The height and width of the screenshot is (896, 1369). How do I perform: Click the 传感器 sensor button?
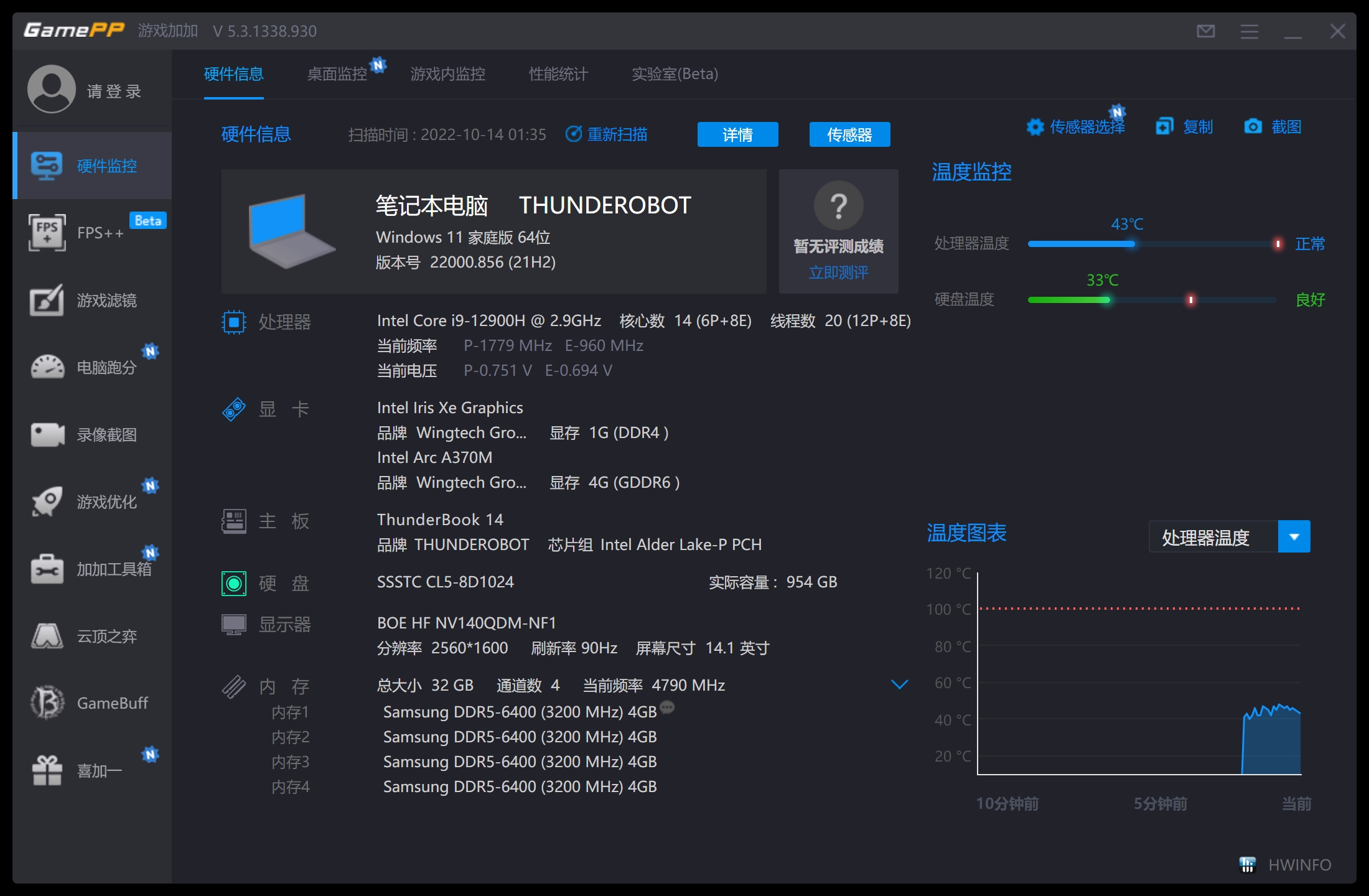(x=850, y=134)
